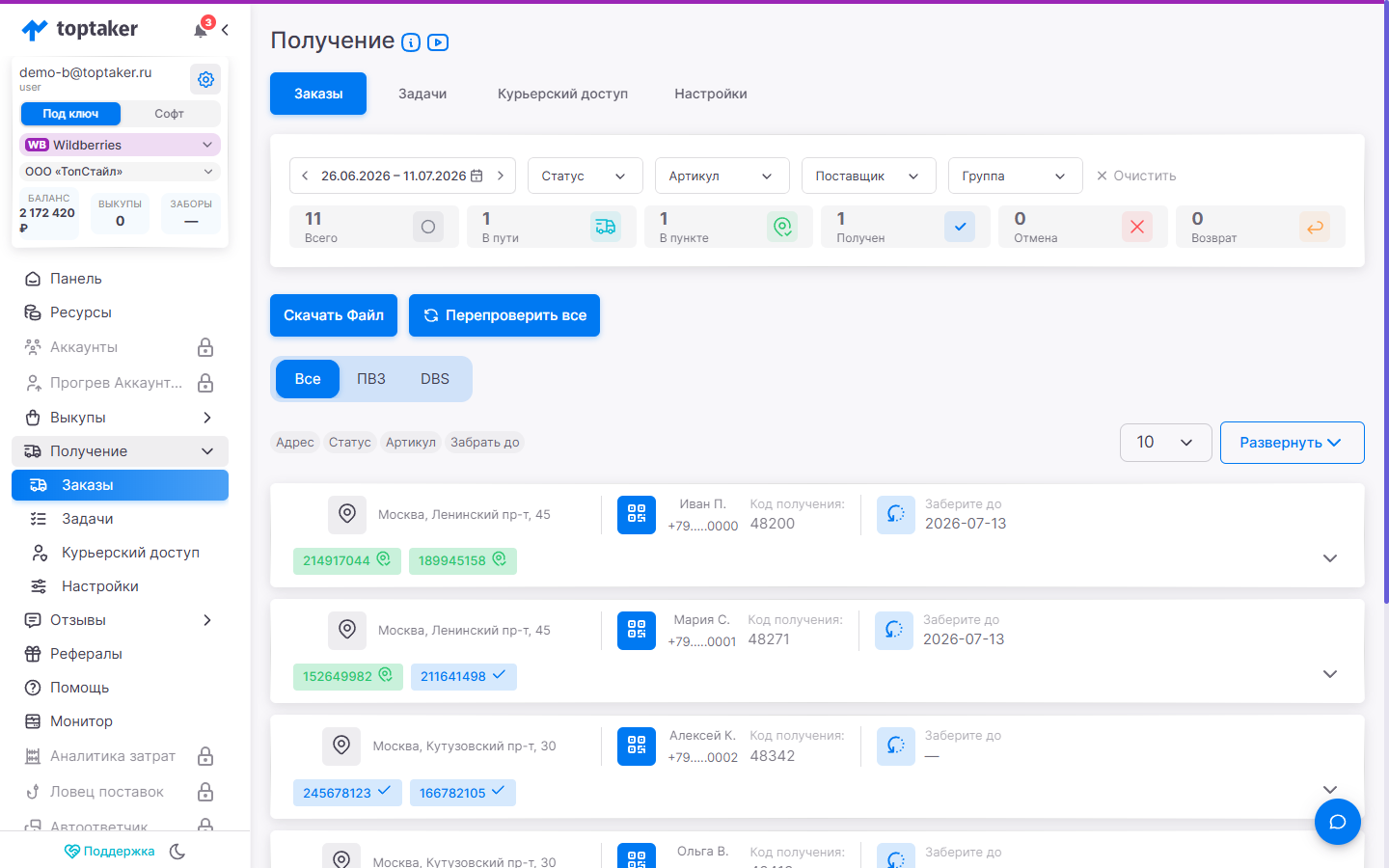Expand the first order row chevron

click(x=1330, y=558)
